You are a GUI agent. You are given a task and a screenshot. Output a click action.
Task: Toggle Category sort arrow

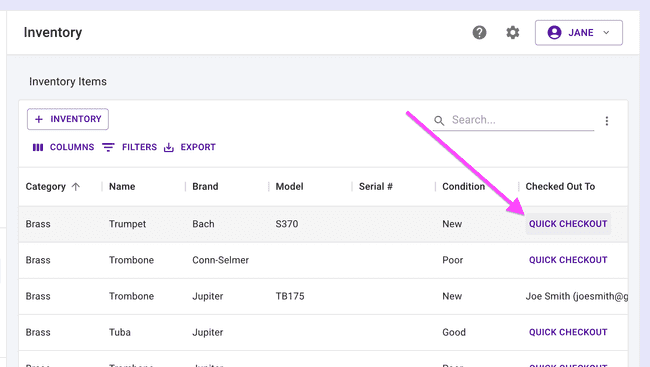[x=75, y=187]
